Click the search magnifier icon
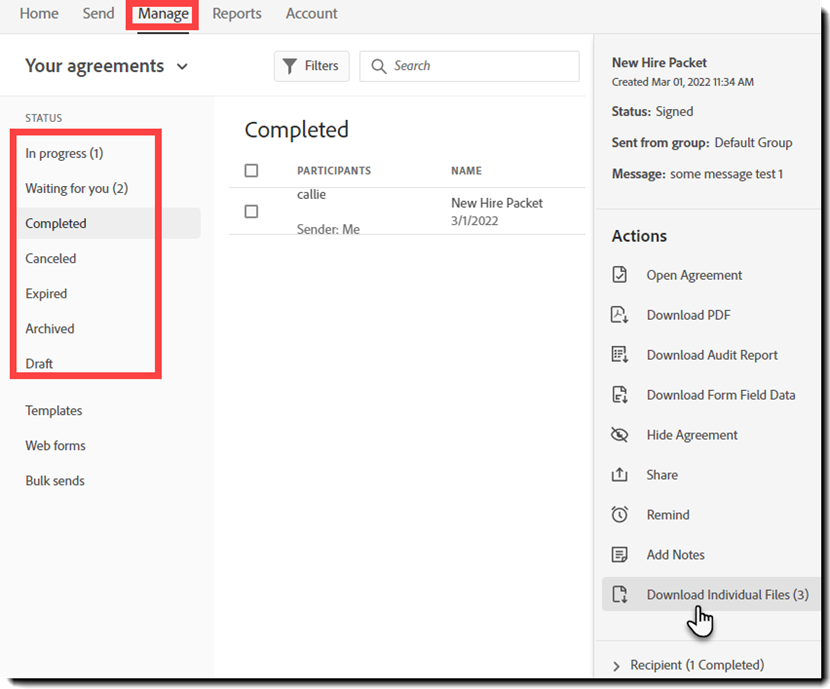This screenshot has width=830, height=689. tap(378, 65)
